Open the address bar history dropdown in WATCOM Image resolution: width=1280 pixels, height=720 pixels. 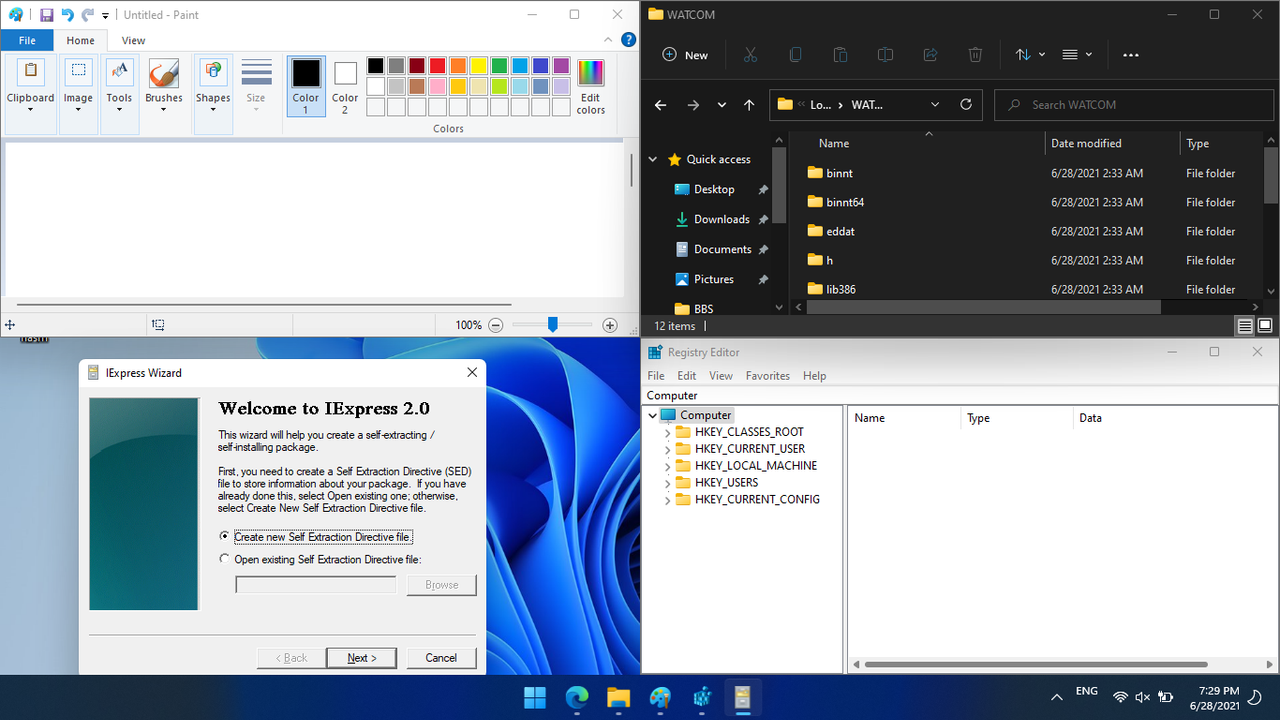point(935,104)
